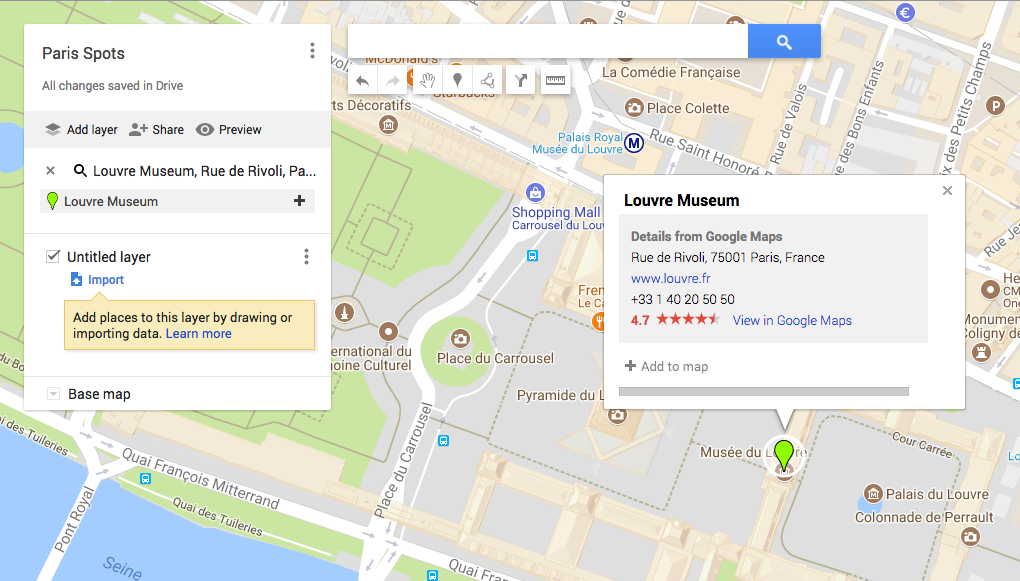Click bus stop icon on Quai François Mitterrand

click(146, 479)
